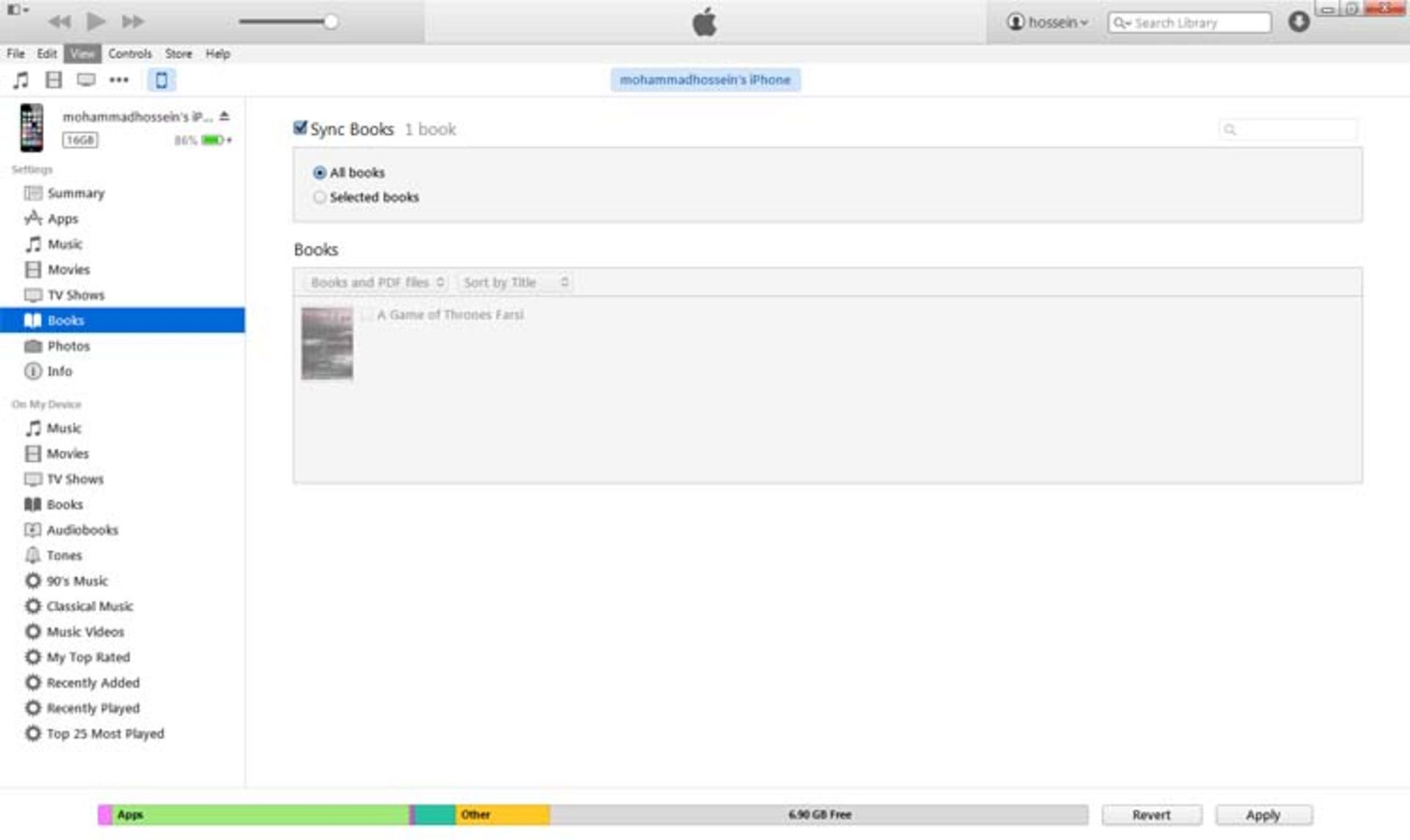Screen dimensions: 1410x840
Task: Click the teal storage bar segment
Action: point(435,815)
